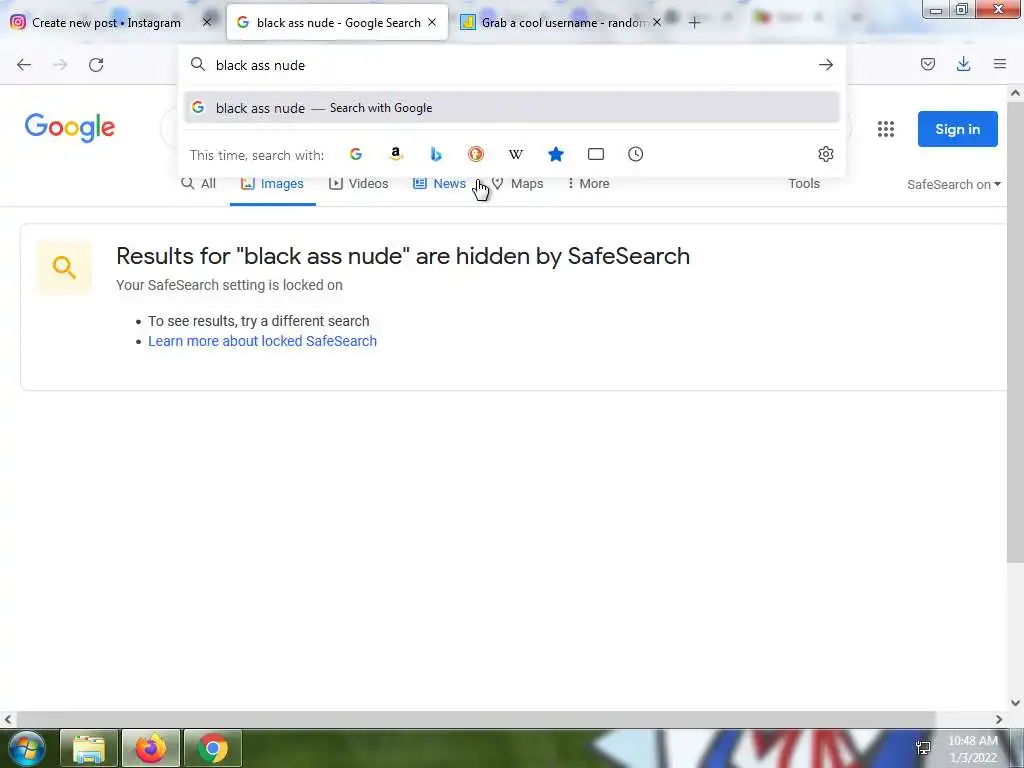The height and width of the screenshot is (768, 1024).
Task: Select the All results tab
Action: coord(198,184)
